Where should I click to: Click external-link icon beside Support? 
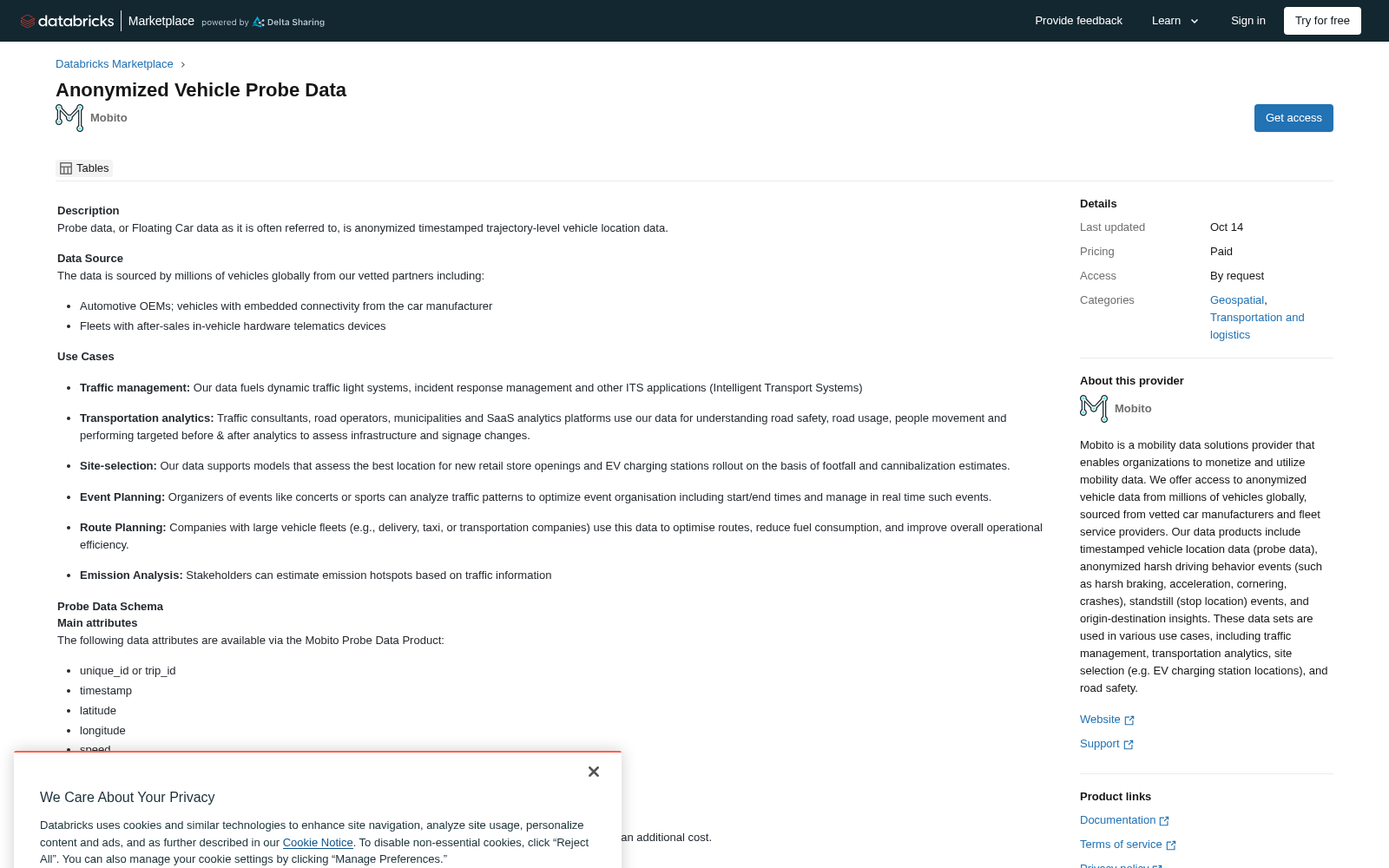tap(1129, 745)
